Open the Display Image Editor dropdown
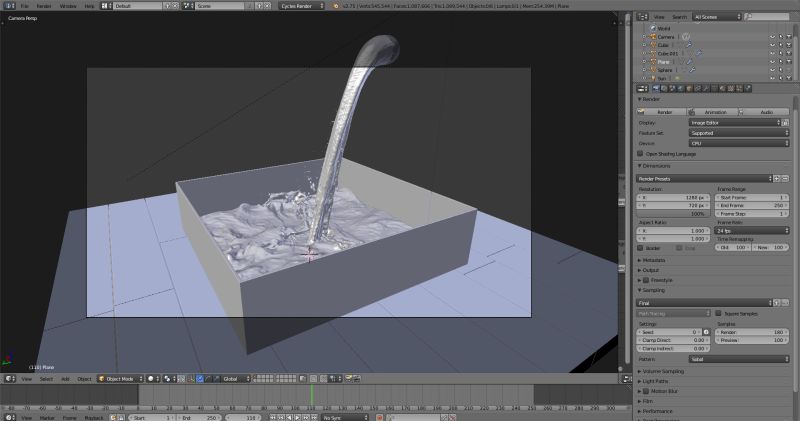The height and width of the screenshot is (421, 800). [735, 122]
